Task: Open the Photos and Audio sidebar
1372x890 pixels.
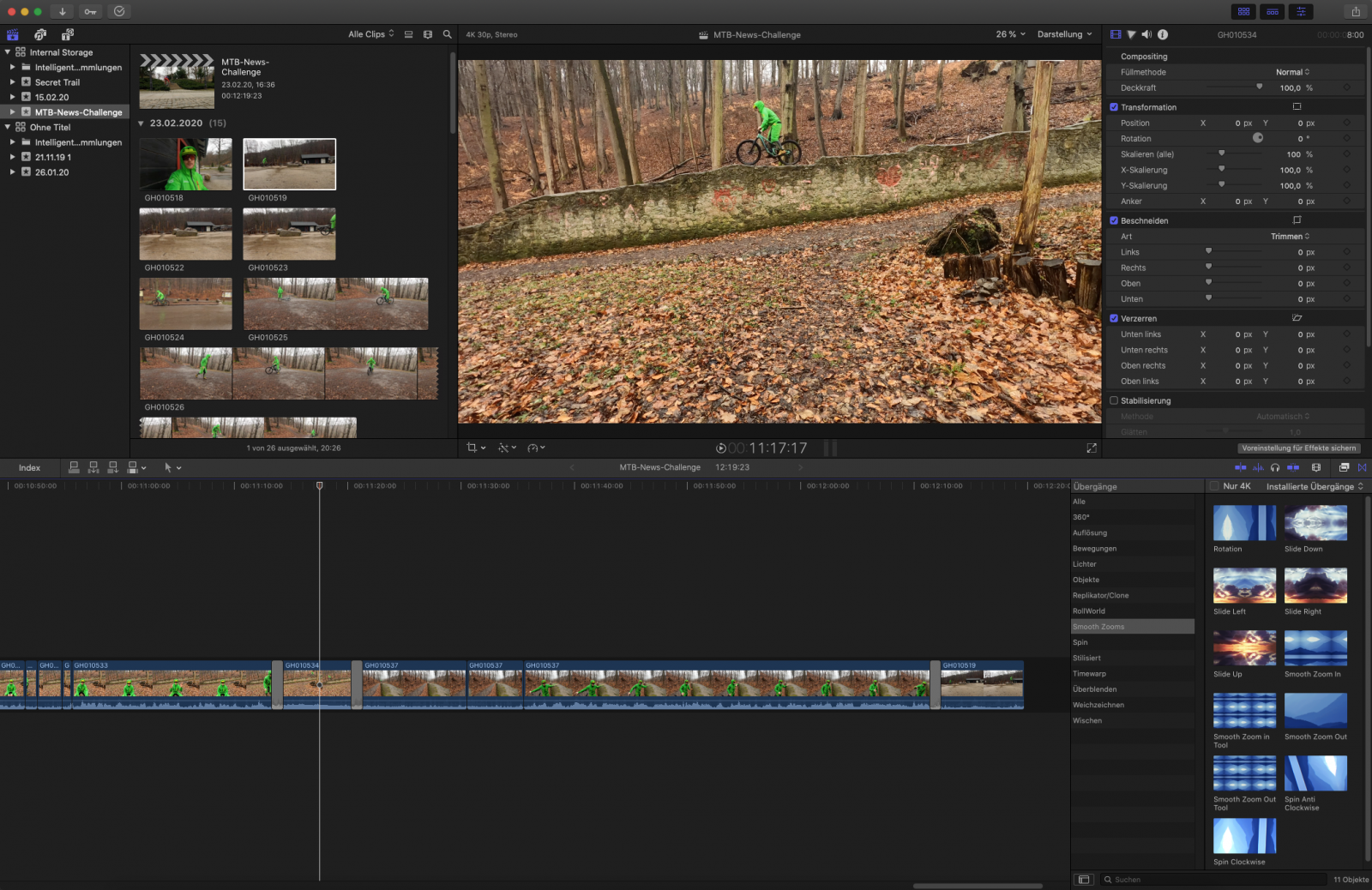Action: 40,34
